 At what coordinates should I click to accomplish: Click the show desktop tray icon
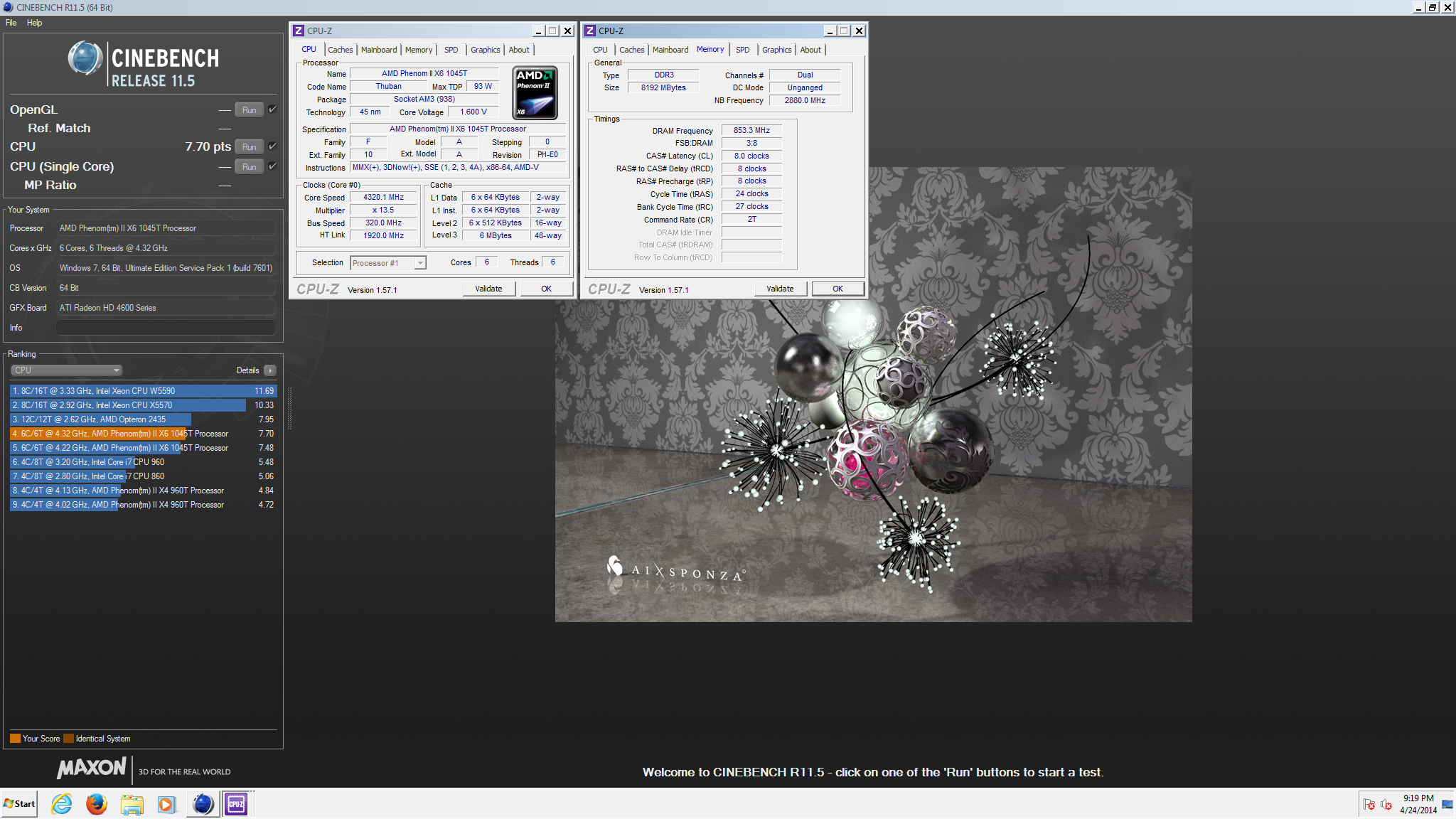(x=1447, y=805)
